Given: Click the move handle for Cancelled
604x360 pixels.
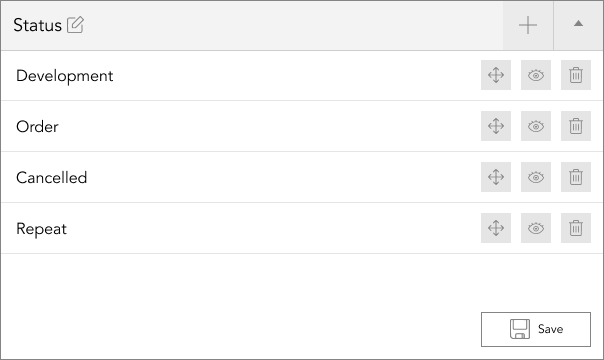Looking at the screenshot, I should tap(496, 177).
